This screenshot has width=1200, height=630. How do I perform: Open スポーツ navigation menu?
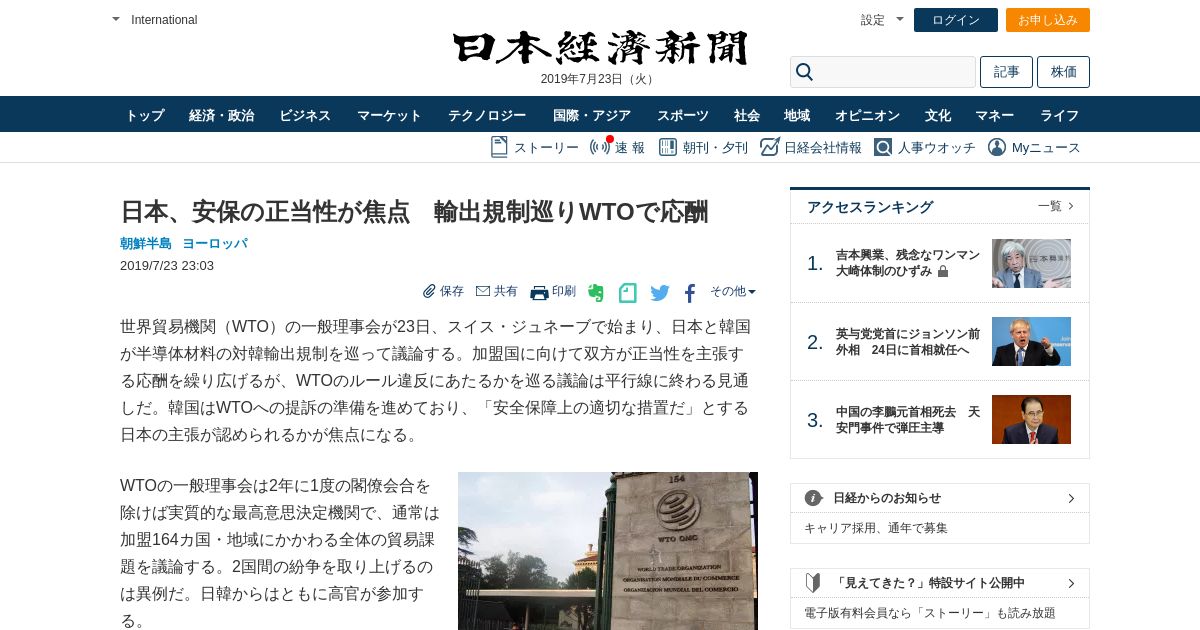[683, 115]
